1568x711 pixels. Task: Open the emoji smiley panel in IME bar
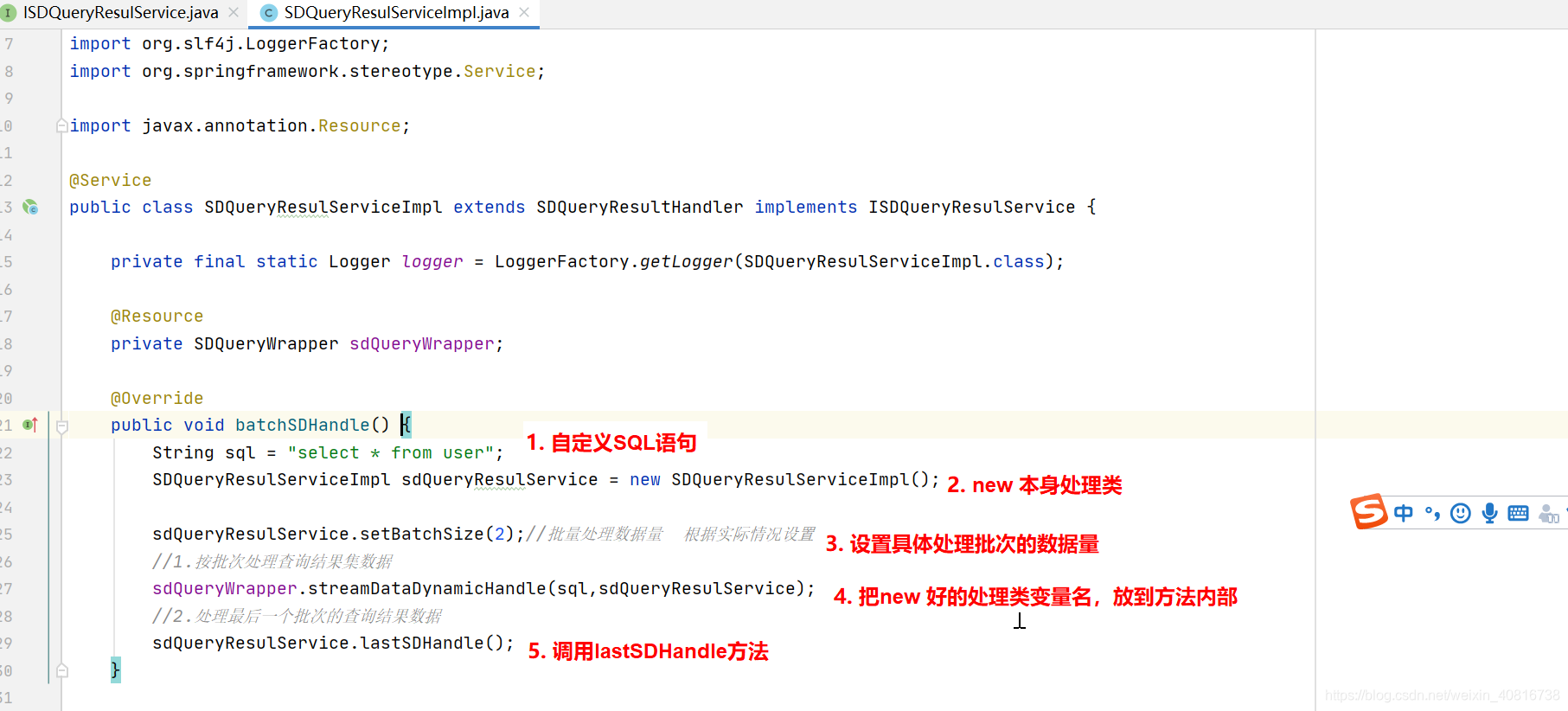(x=1461, y=513)
